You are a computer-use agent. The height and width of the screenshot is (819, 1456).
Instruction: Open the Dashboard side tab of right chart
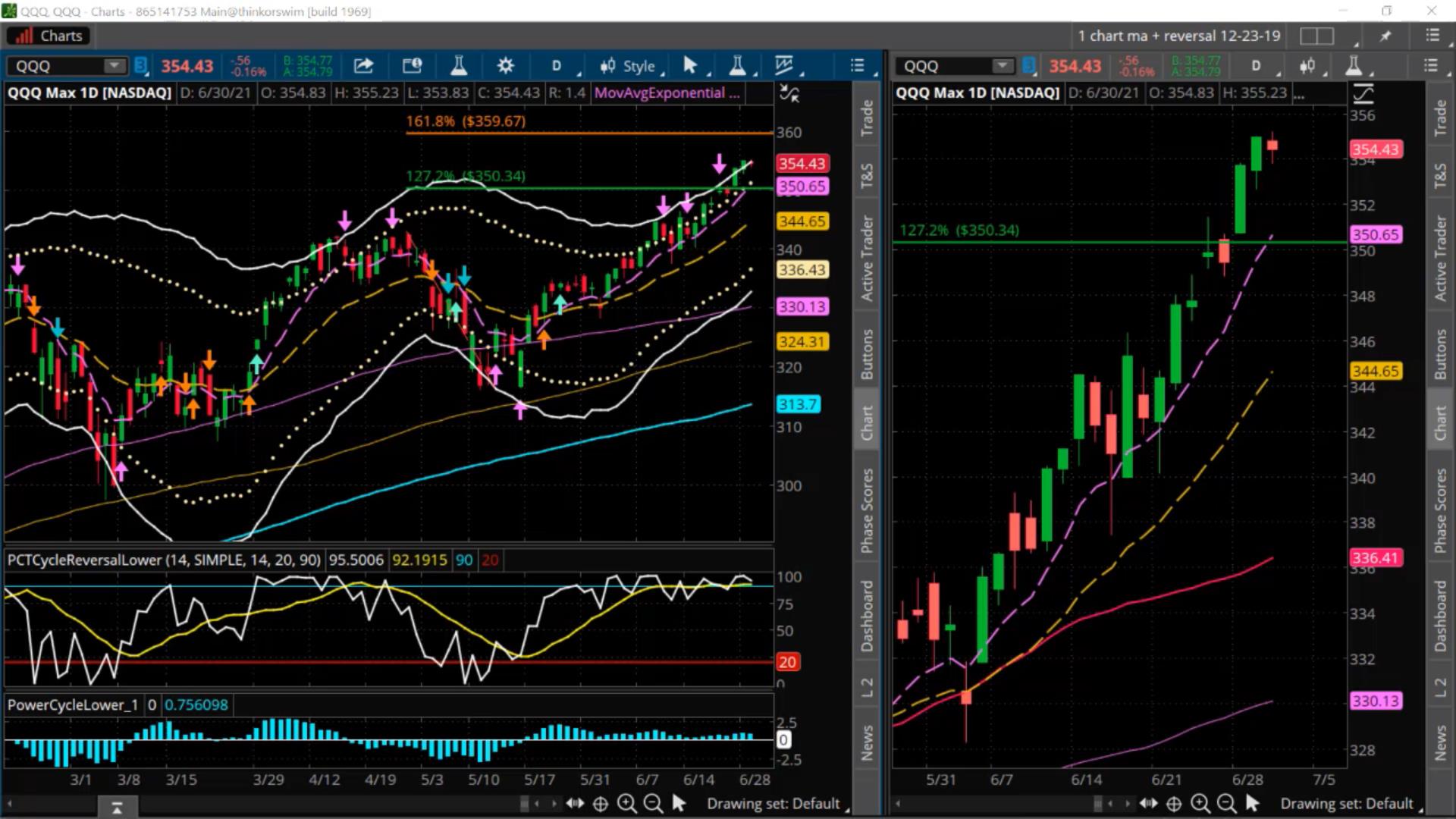tap(1440, 616)
